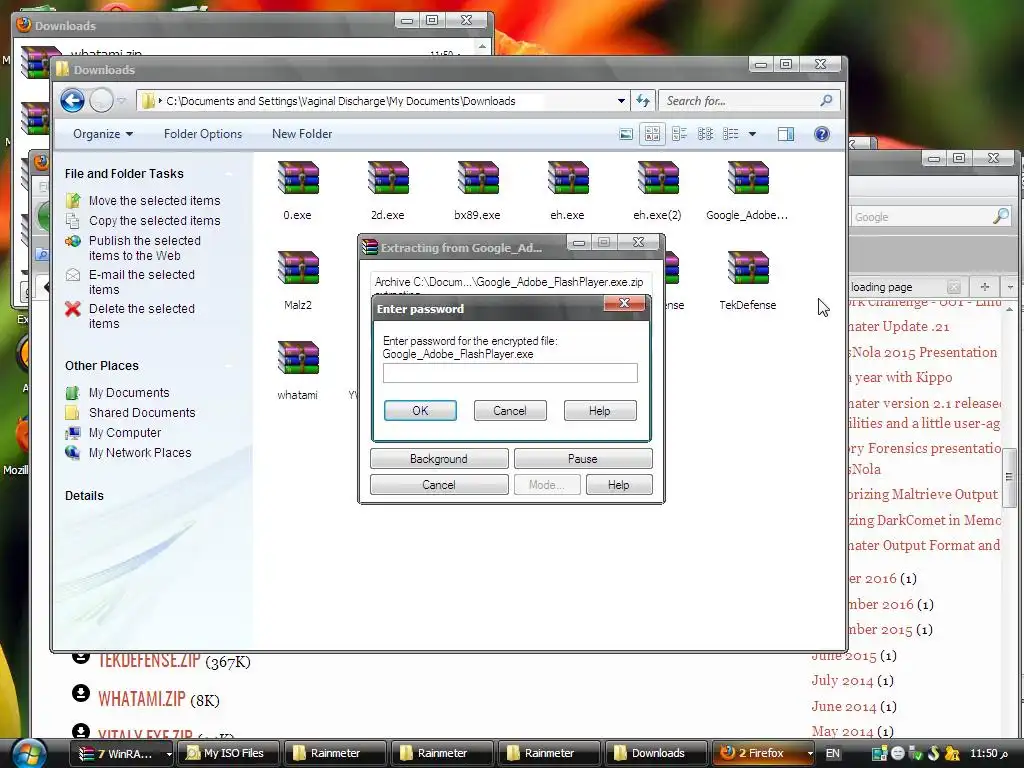Viewport: 1024px width, 768px height.
Task: Click the bottom Help button in extracting window
Action: tap(618, 485)
